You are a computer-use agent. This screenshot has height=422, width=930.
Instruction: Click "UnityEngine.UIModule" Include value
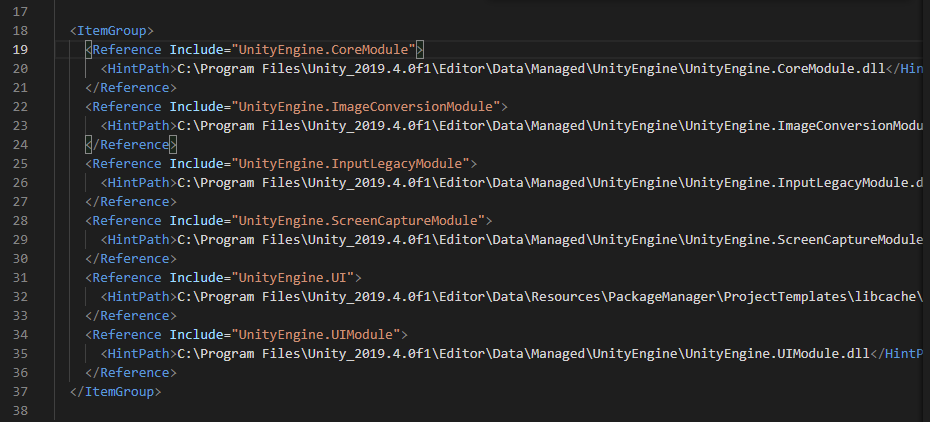point(316,334)
